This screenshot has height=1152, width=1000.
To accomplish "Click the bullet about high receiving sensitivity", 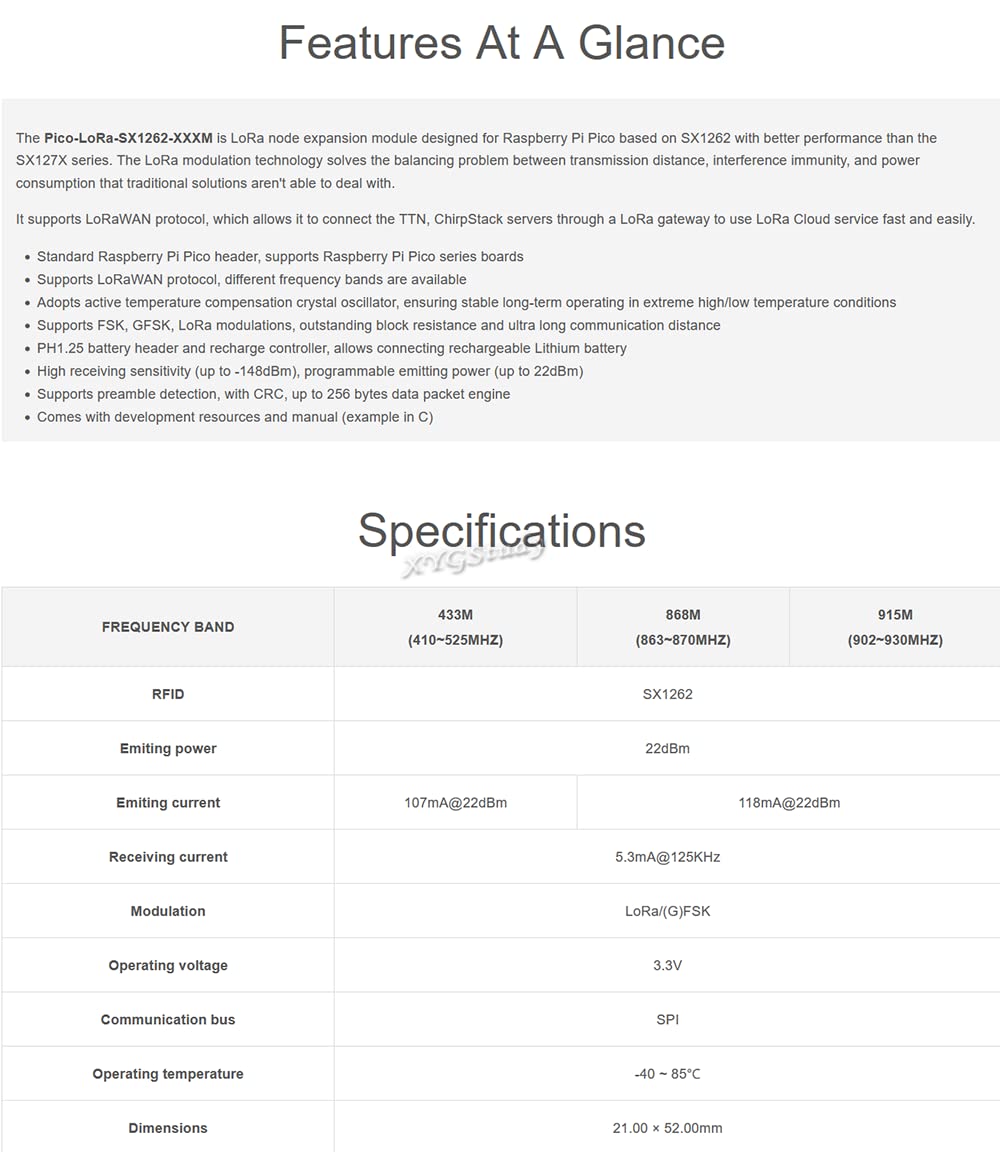I will click(x=310, y=371).
